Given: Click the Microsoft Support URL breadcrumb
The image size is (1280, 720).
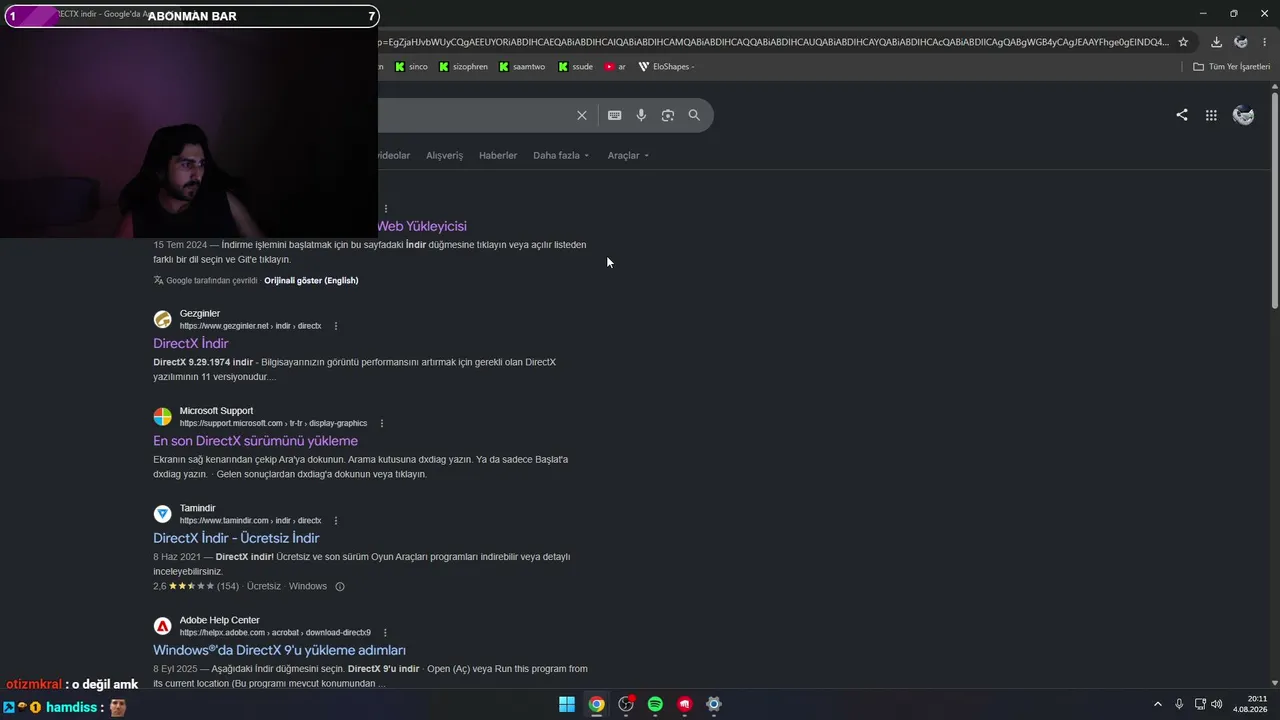Looking at the screenshot, I should tap(273, 423).
